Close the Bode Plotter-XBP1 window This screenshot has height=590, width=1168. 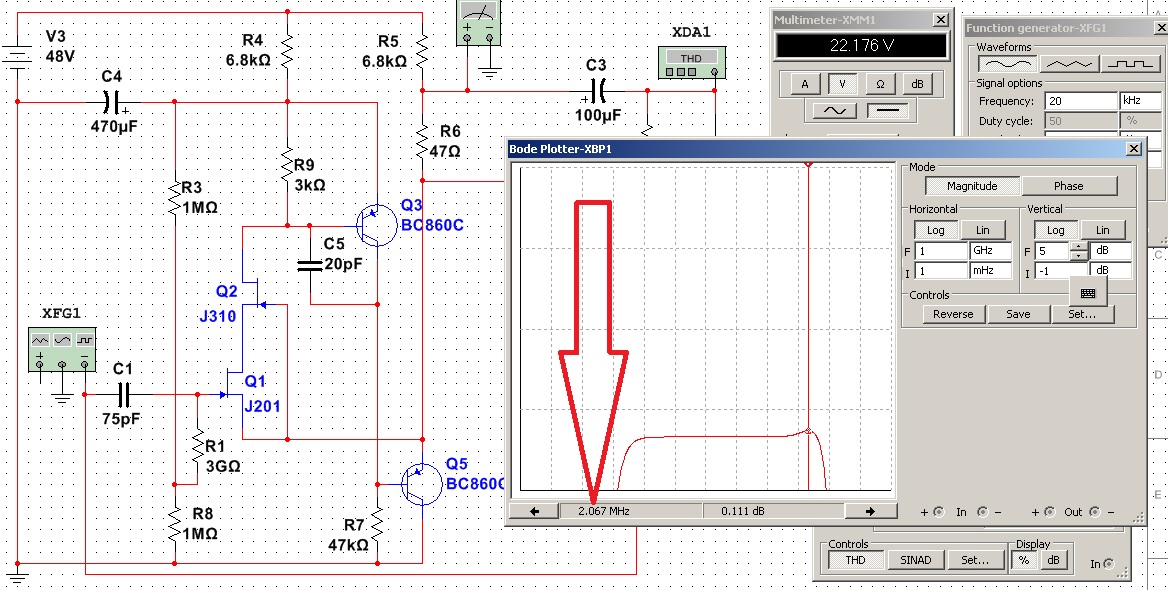coord(1134,149)
